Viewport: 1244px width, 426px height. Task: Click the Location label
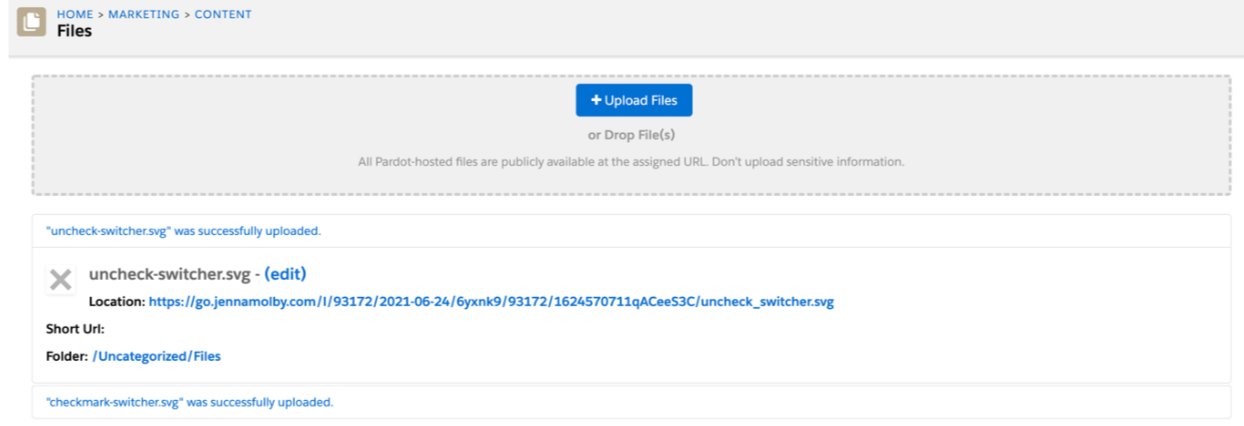tap(117, 301)
